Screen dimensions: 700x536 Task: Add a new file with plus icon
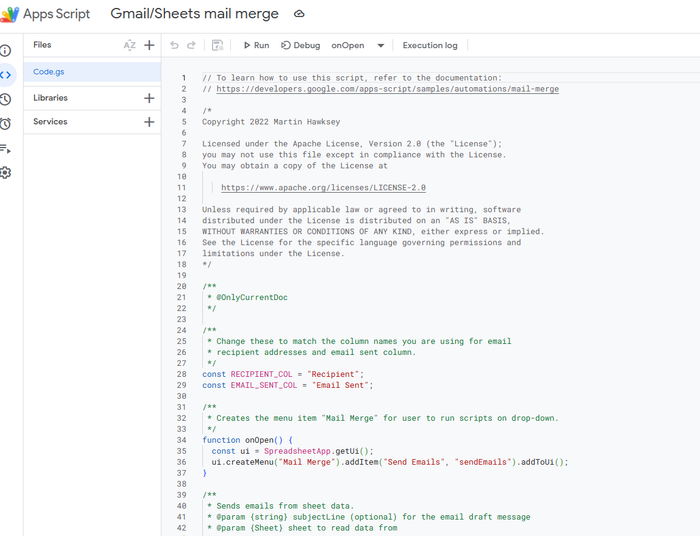tap(150, 45)
